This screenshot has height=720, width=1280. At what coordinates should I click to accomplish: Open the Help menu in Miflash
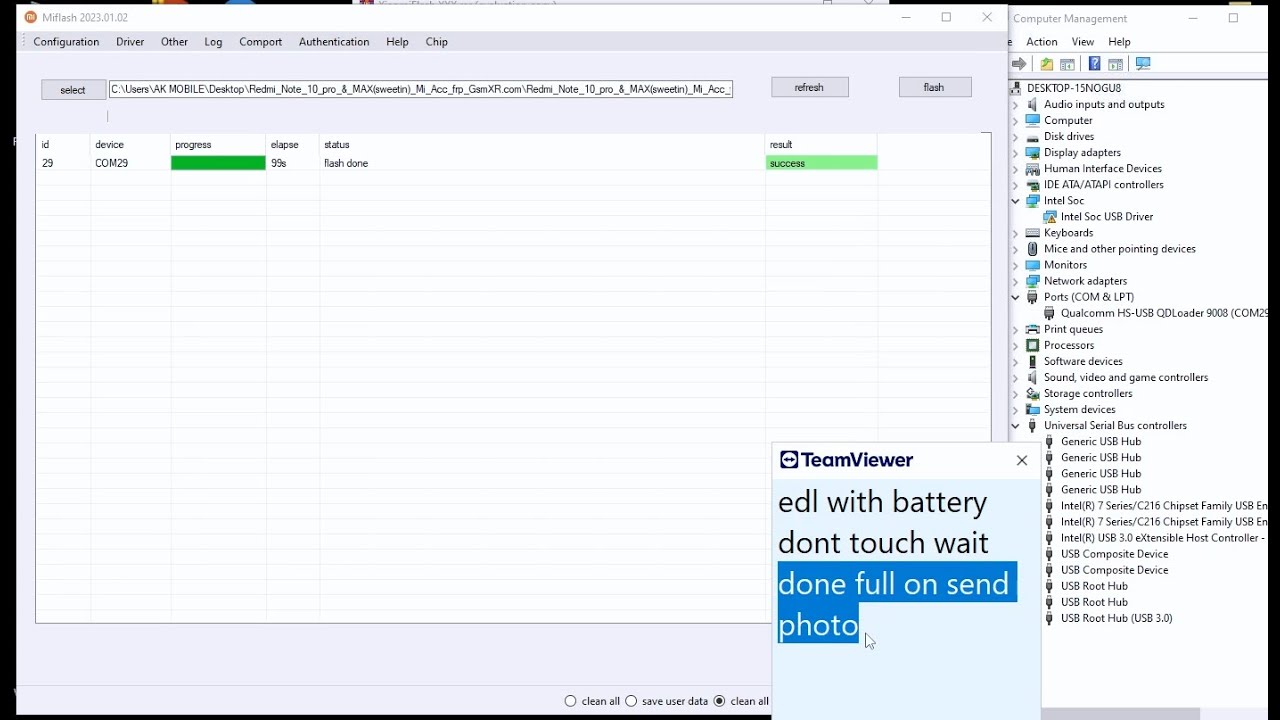(397, 42)
